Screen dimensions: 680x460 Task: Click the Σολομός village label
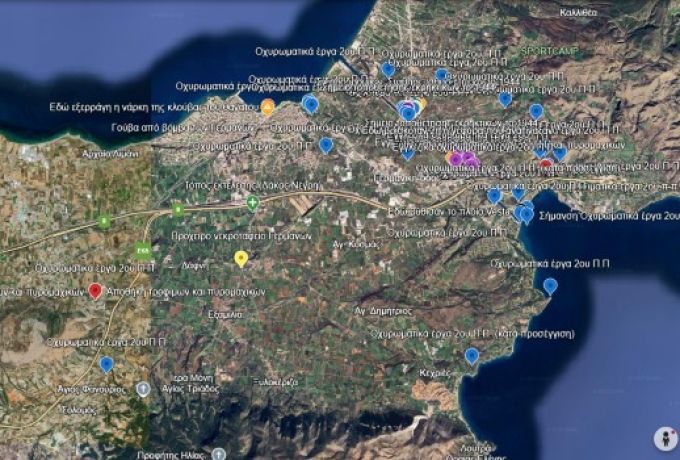coord(79,410)
